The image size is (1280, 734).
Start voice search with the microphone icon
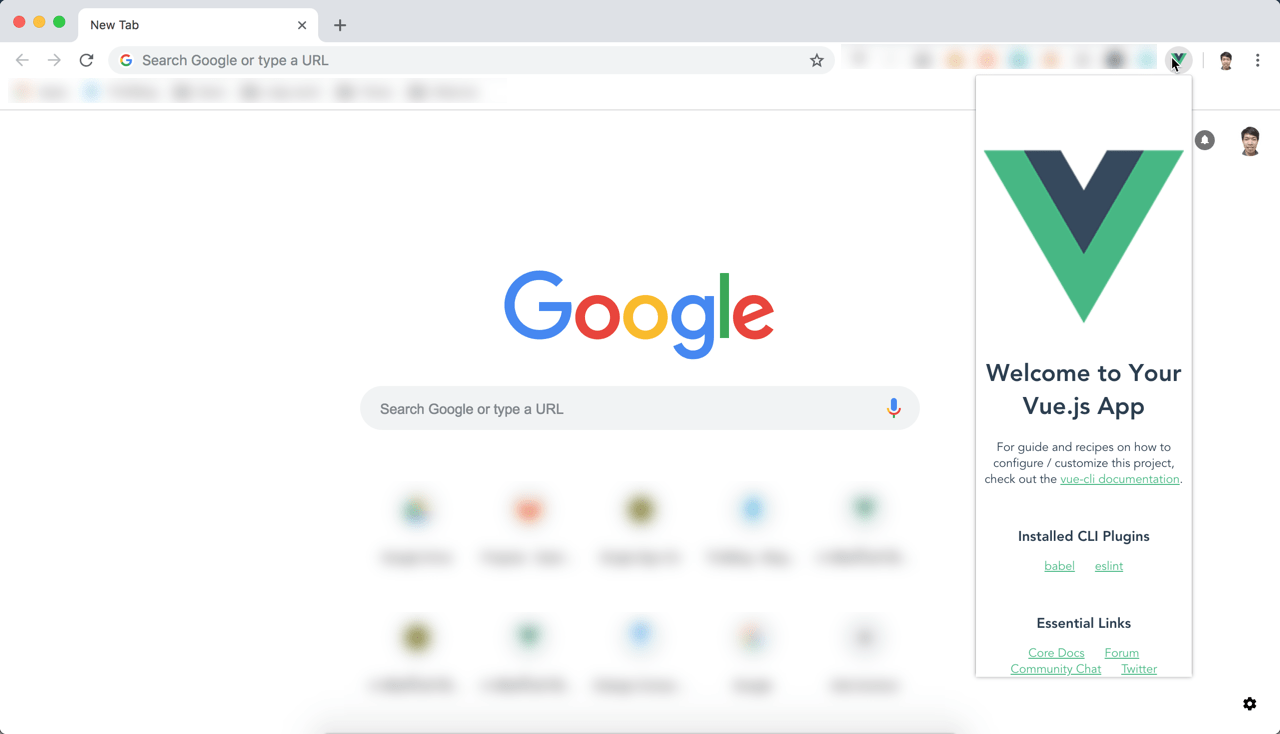(894, 408)
